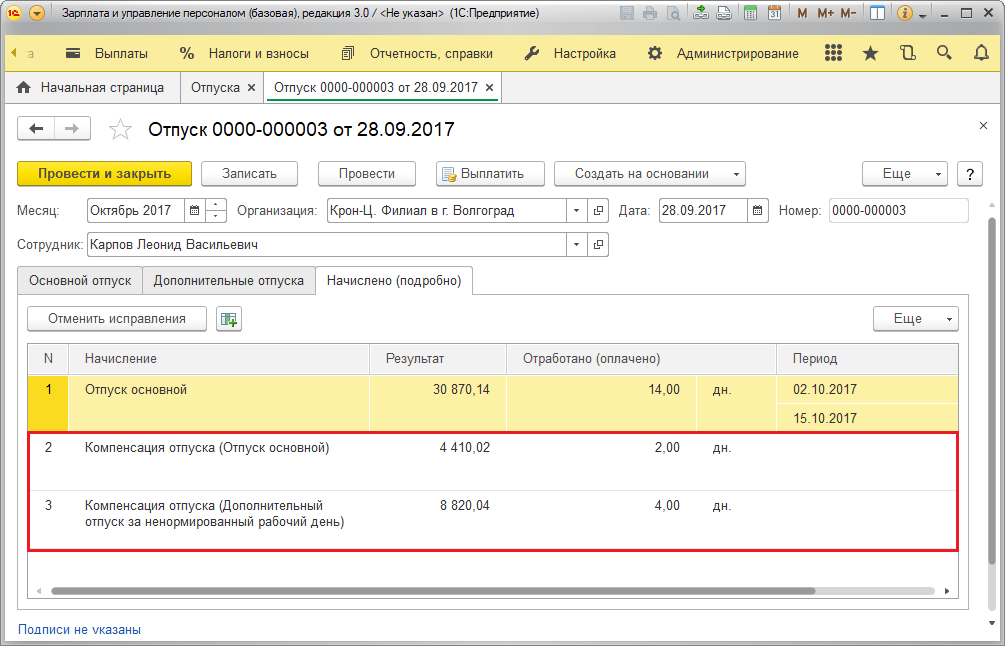Image resolution: width=1005 pixels, height=646 pixels.
Task: Expand the Сотрудник dropdown list
Action: point(576,244)
